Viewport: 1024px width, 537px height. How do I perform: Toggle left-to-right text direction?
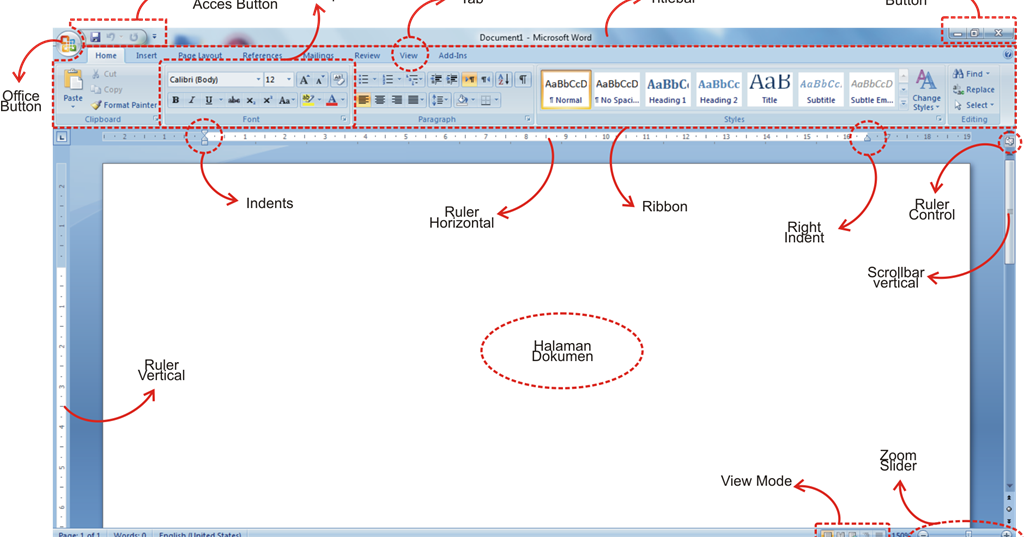point(469,80)
